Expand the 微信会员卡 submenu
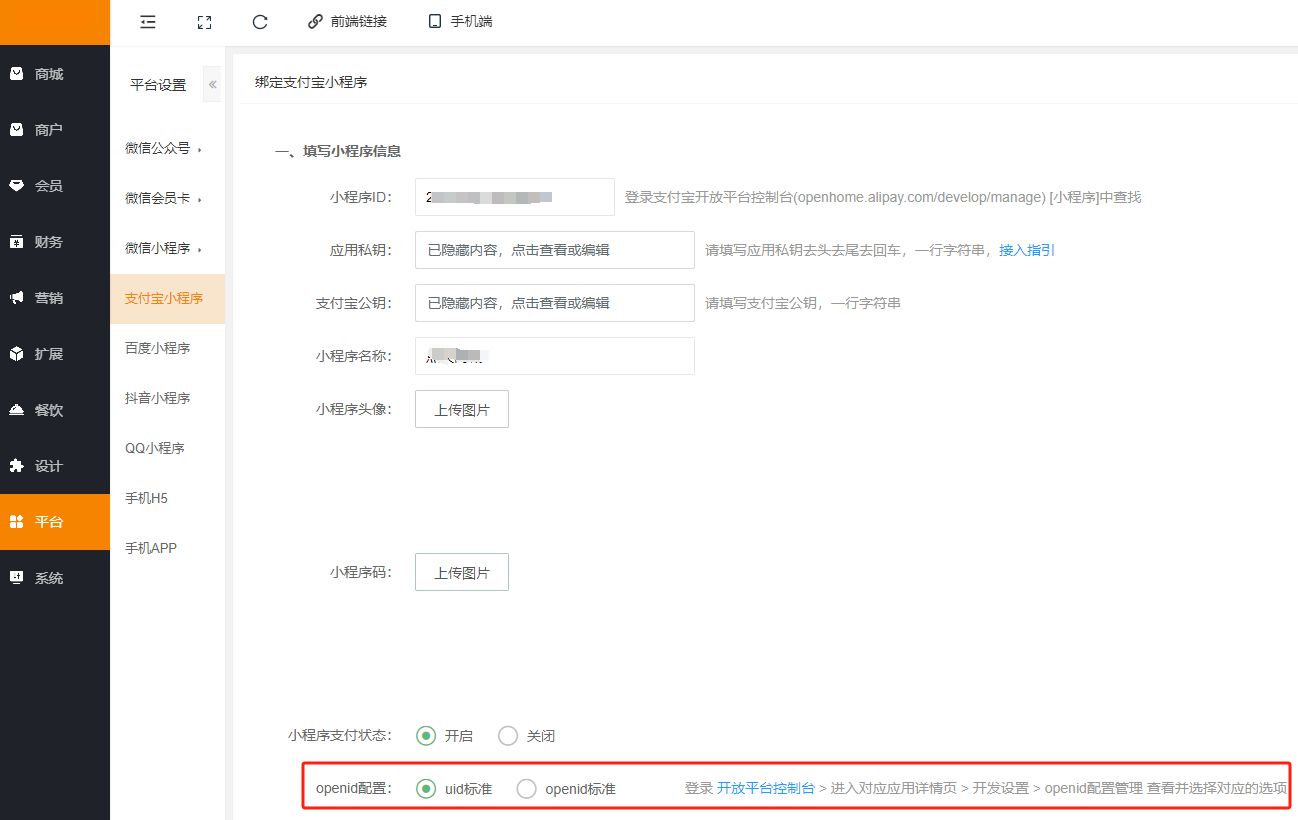 tap(163, 199)
